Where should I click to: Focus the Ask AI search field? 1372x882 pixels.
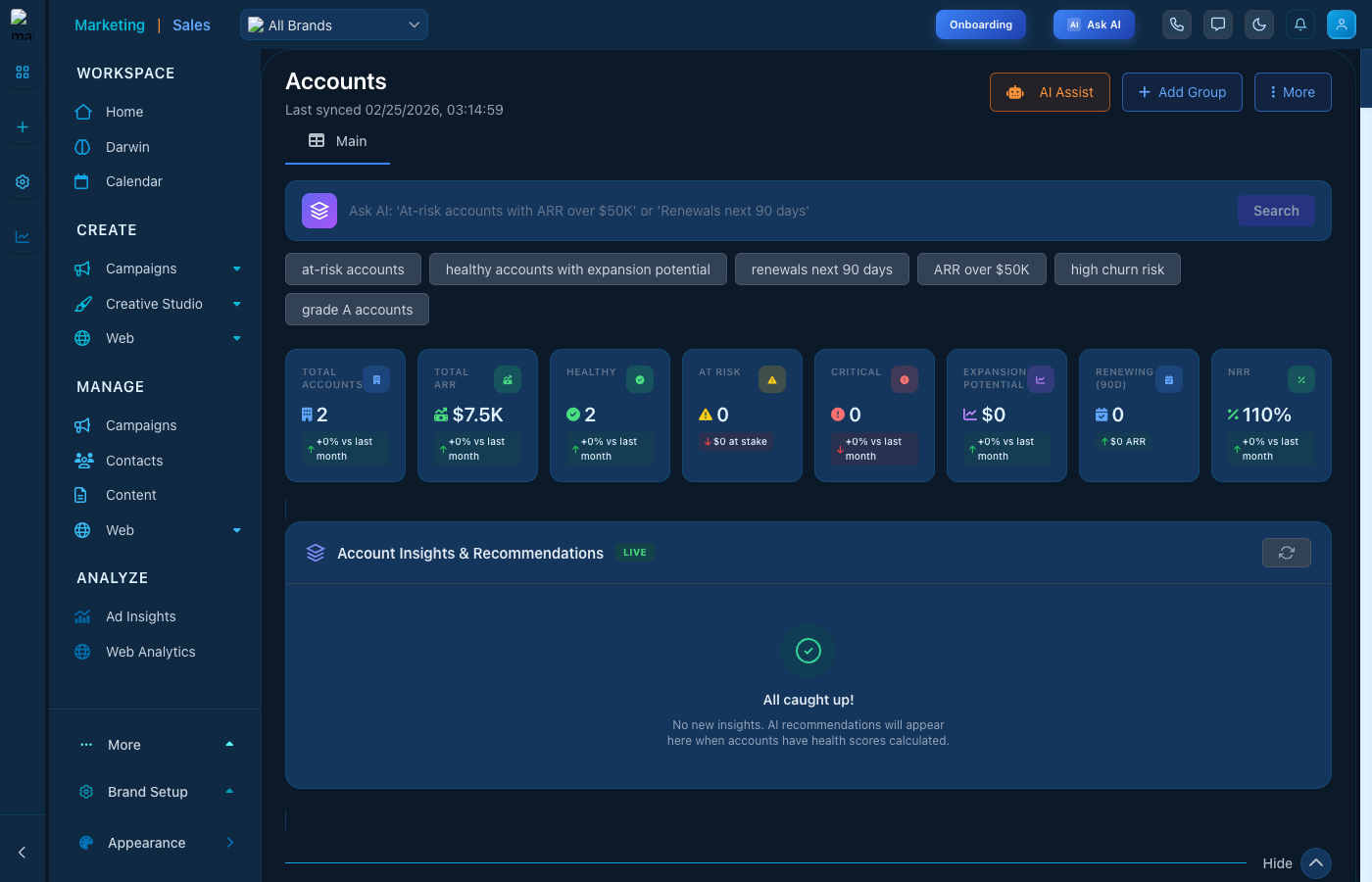click(x=787, y=211)
